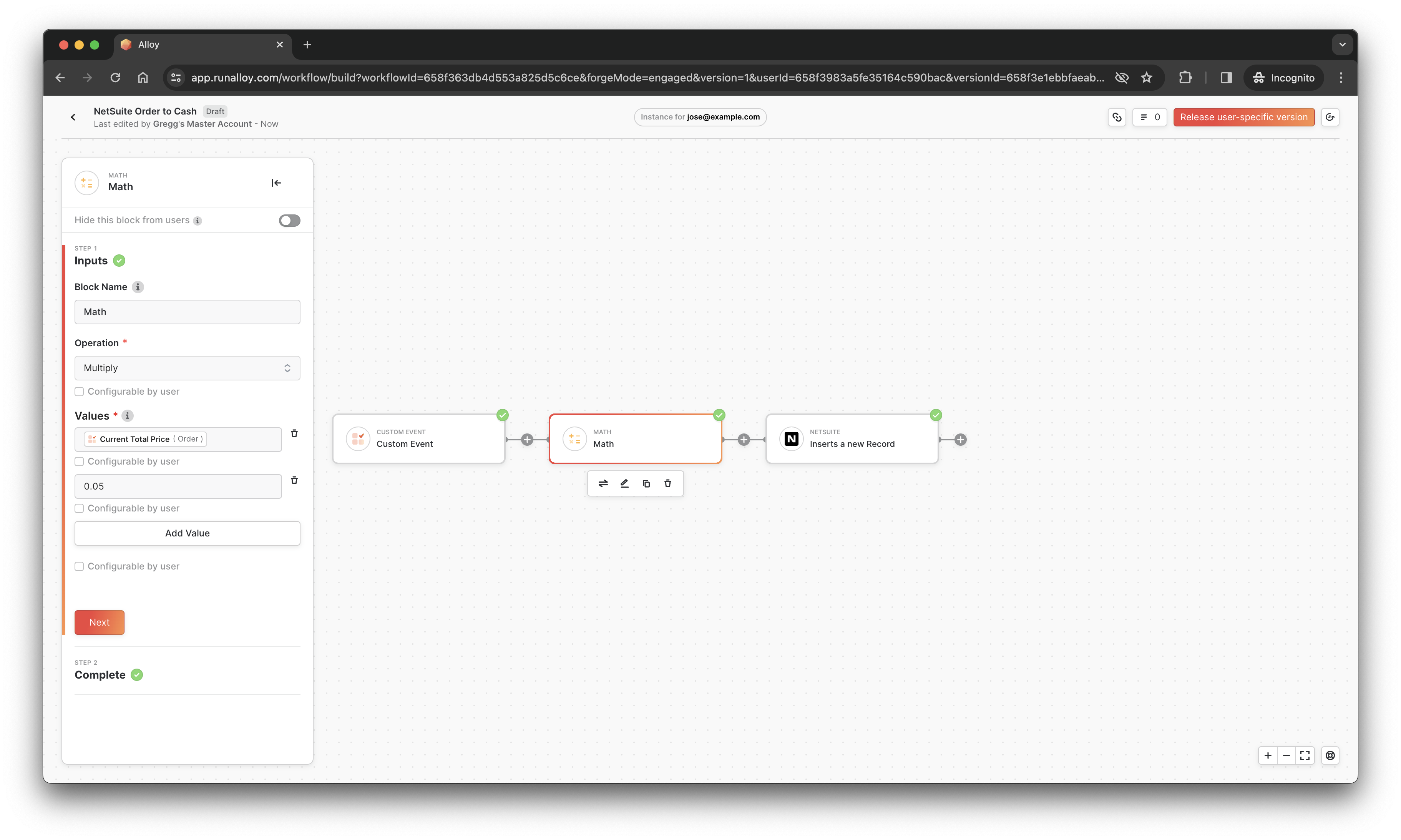Delete the 0.05 value

point(294,481)
